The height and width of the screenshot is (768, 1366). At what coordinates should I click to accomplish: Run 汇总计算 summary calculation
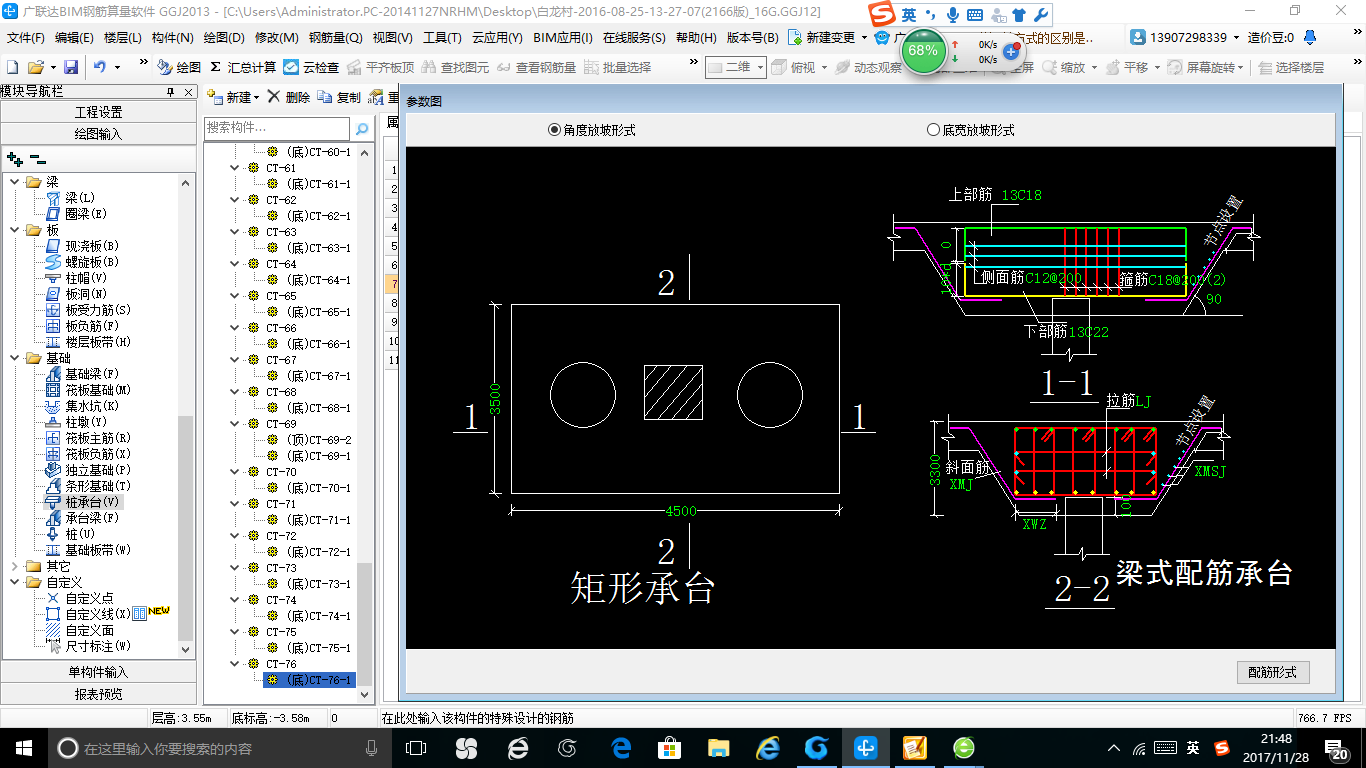[x=243, y=67]
